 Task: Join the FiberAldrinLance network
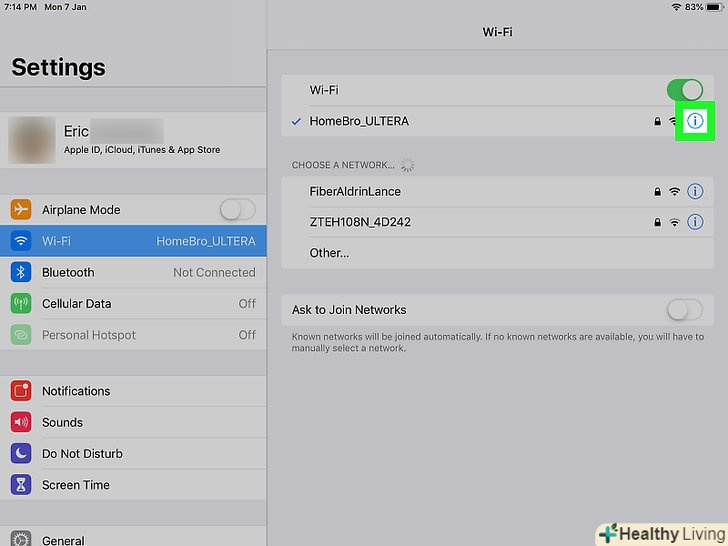pos(497,191)
